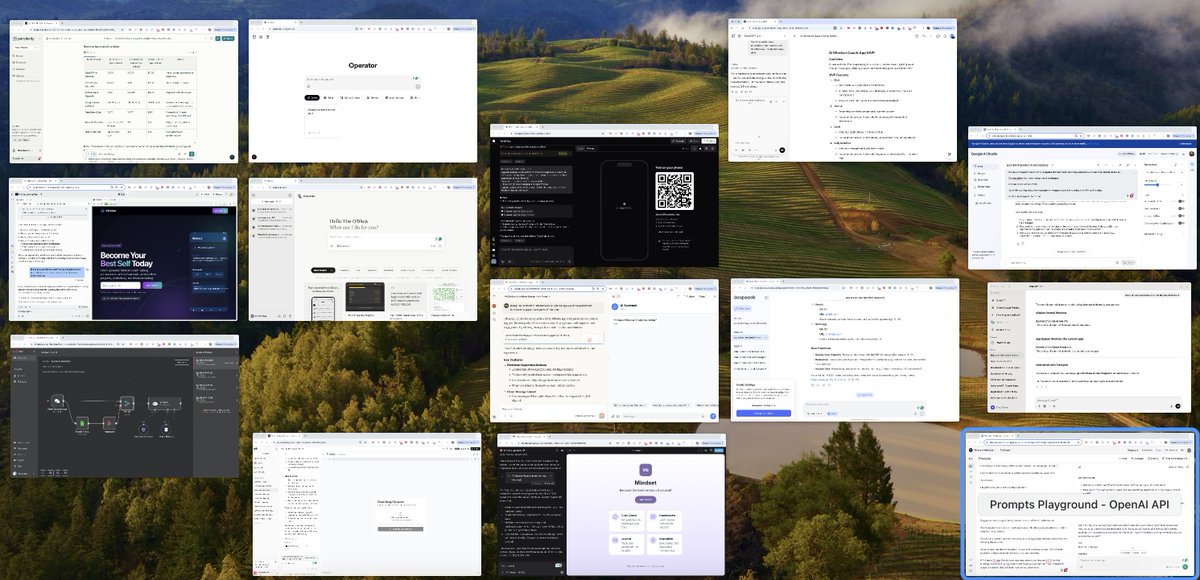This screenshot has width=1200, height=580.
Task: Bring the AI Mindset Coach App MVP window forward
Action: click(844, 89)
